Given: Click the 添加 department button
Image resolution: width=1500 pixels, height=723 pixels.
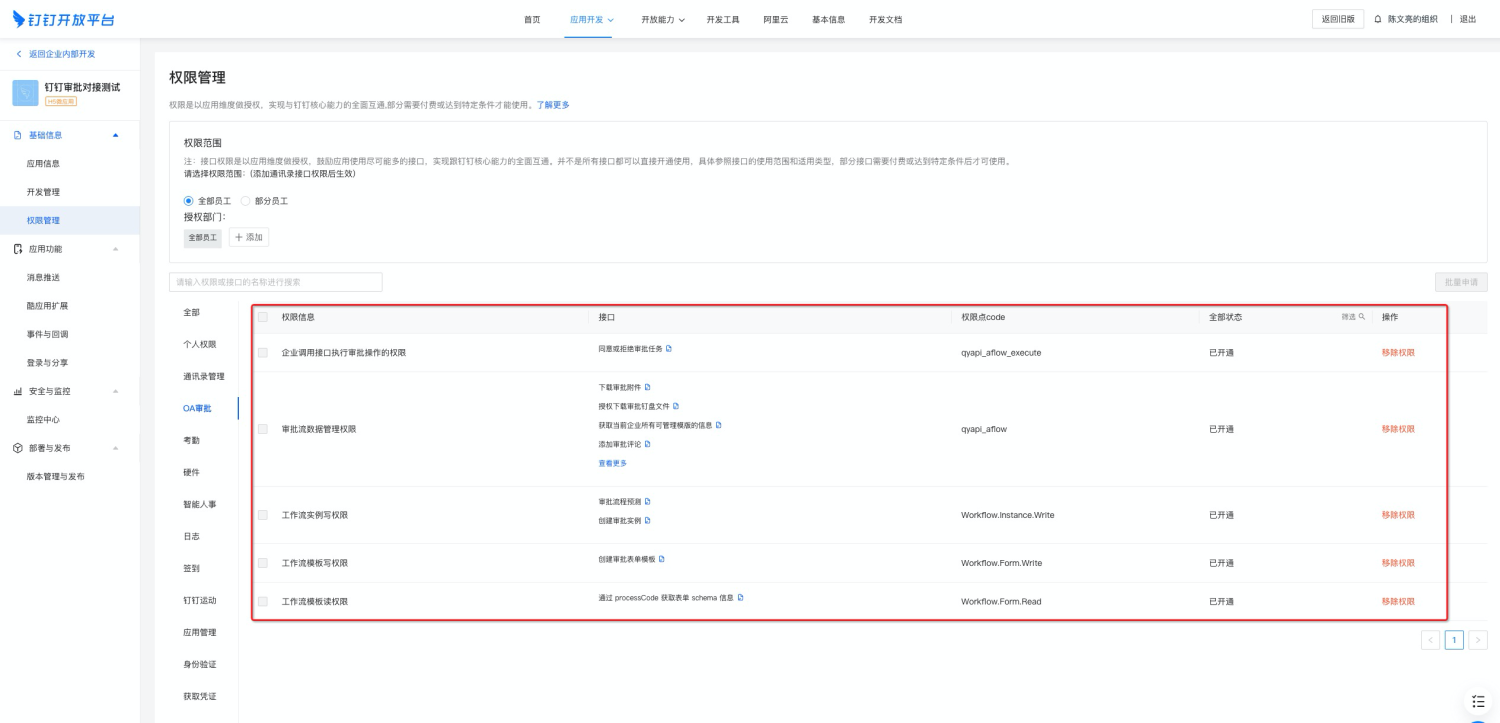Looking at the screenshot, I should pos(249,237).
